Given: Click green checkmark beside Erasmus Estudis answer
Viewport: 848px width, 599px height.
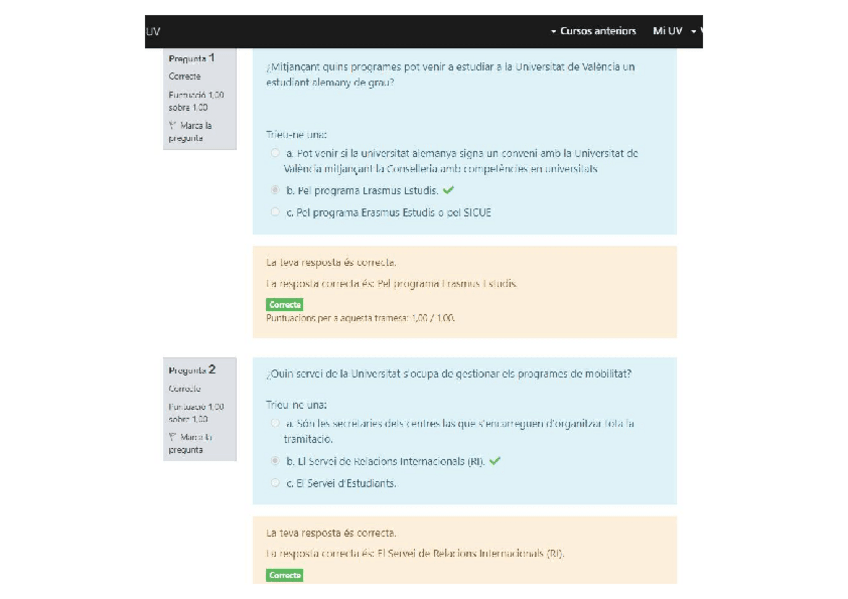Looking at the screenshot, I should pos(448,190).
